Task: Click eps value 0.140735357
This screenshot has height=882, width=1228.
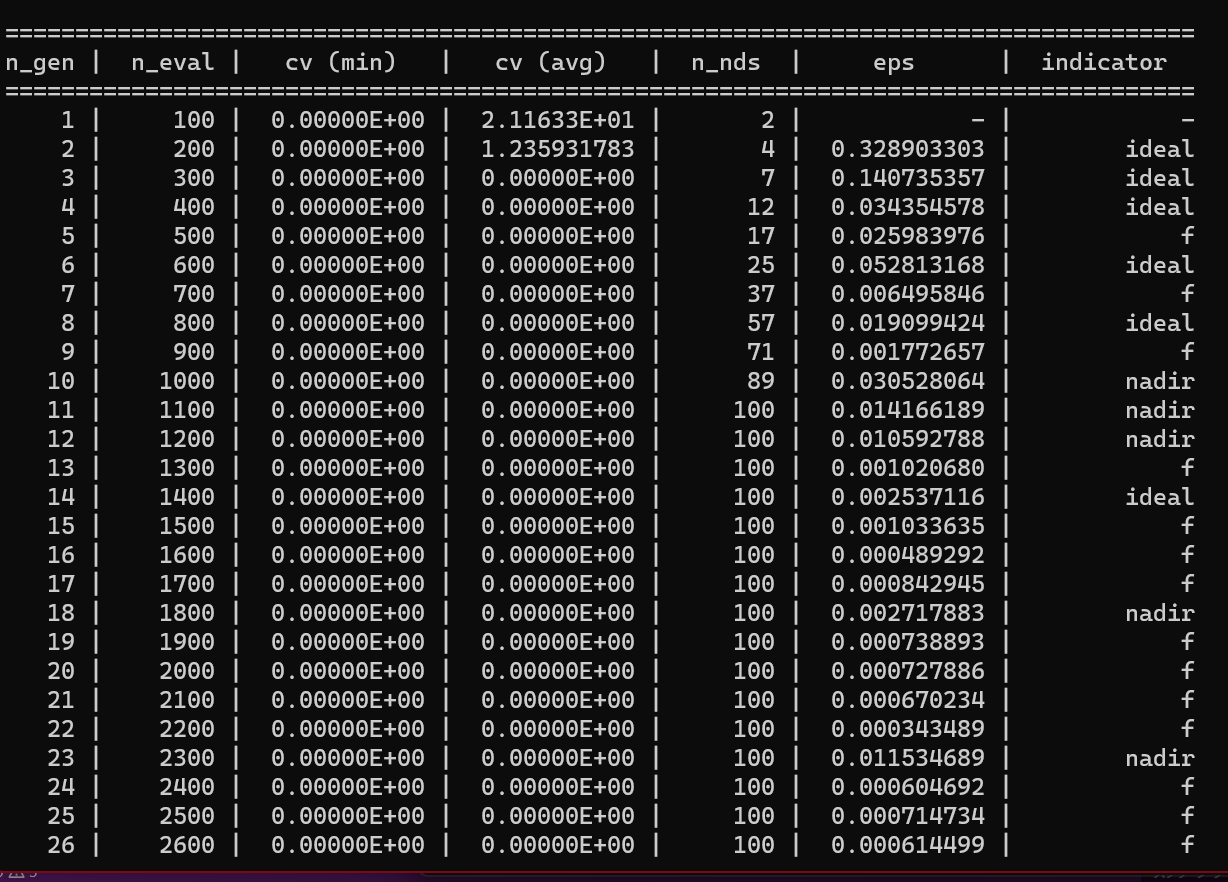Action: point(907,179)
